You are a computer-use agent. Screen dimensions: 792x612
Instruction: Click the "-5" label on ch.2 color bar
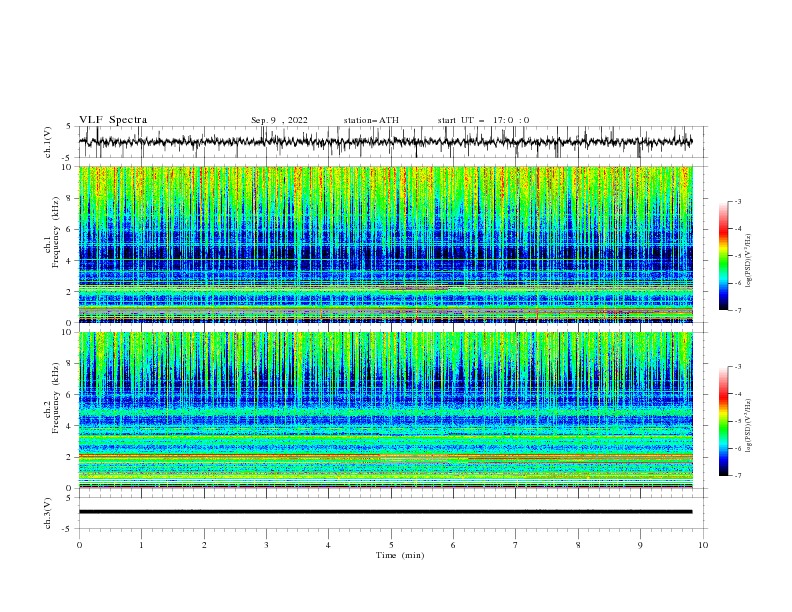738,421
